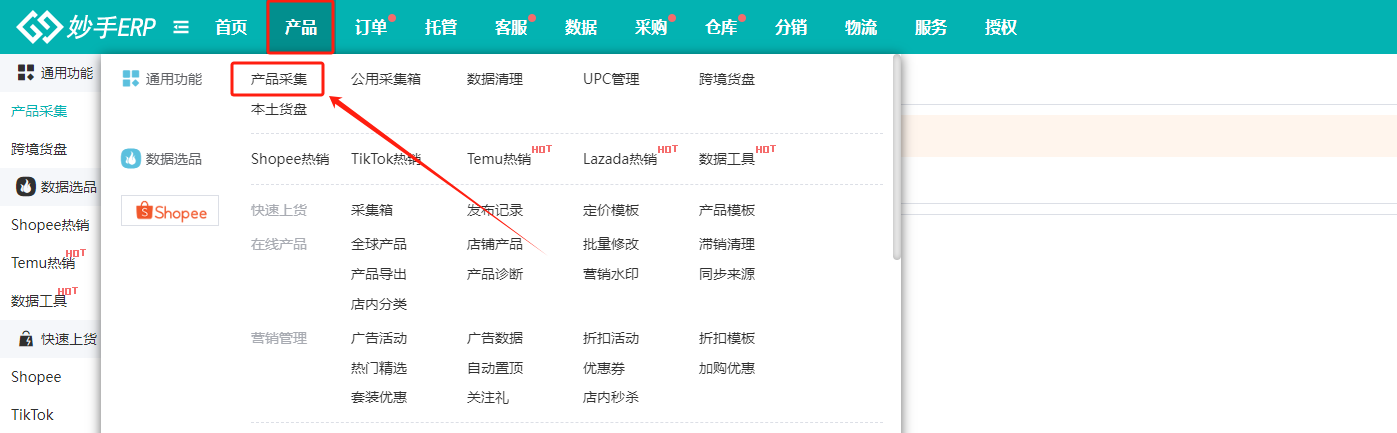The image size is (1397, 433).
Task: Open 店铺产品 in dropdown
Action: click(495, 244)
